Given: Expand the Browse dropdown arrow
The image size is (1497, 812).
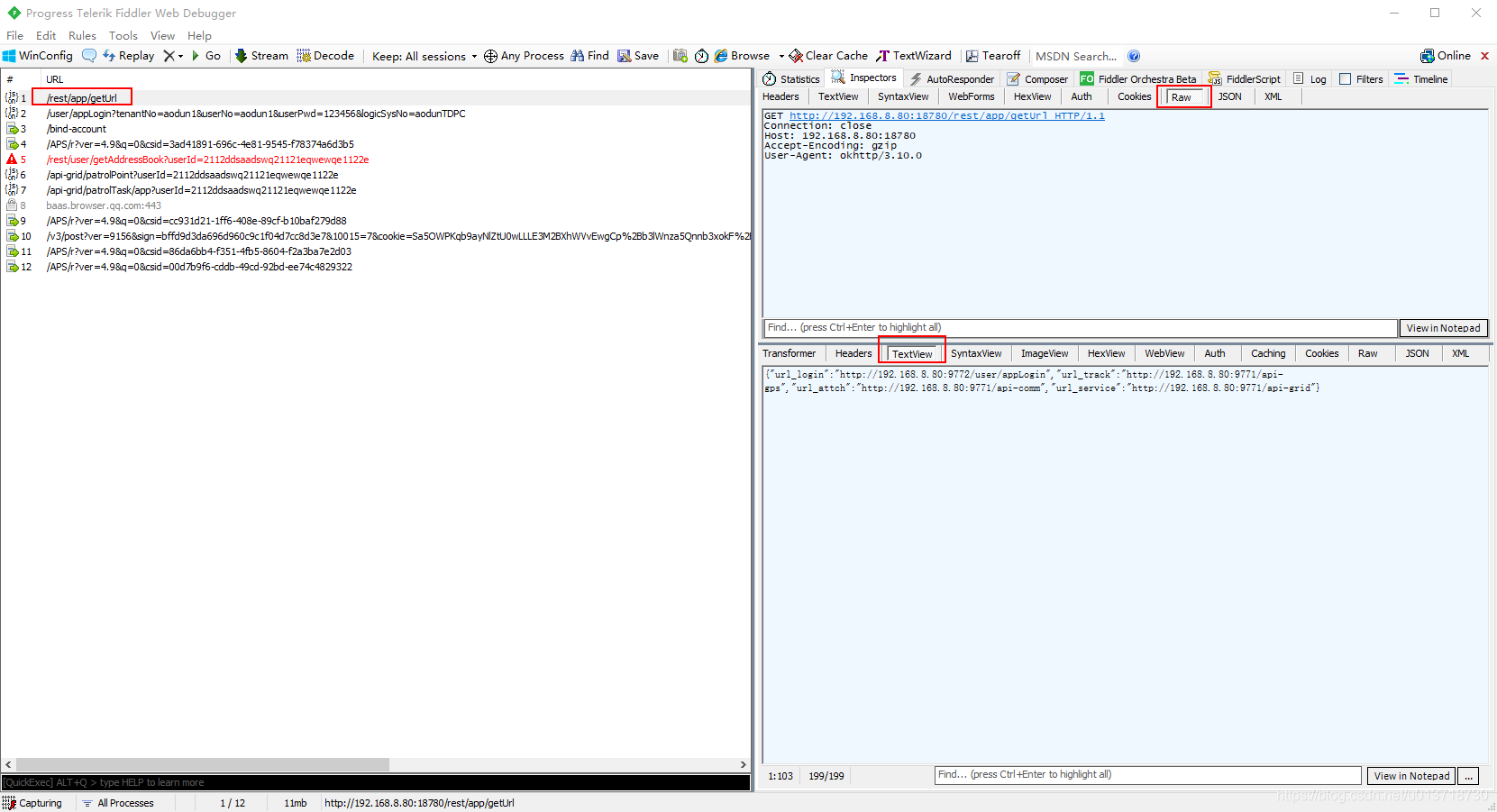Looking at the screenshot, I should [x=781, y=56].
